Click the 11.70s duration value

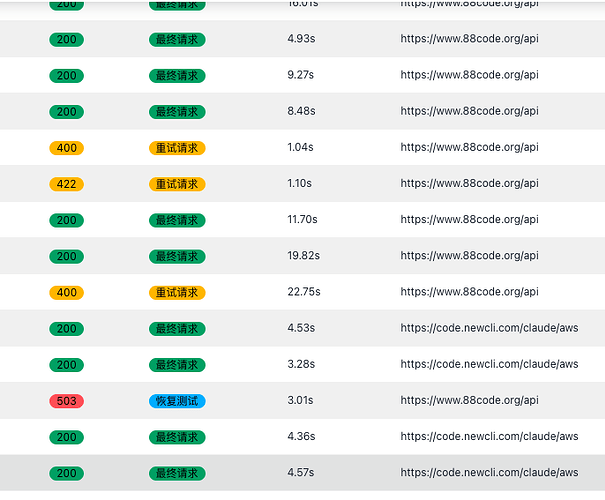(x=302, y=220)
